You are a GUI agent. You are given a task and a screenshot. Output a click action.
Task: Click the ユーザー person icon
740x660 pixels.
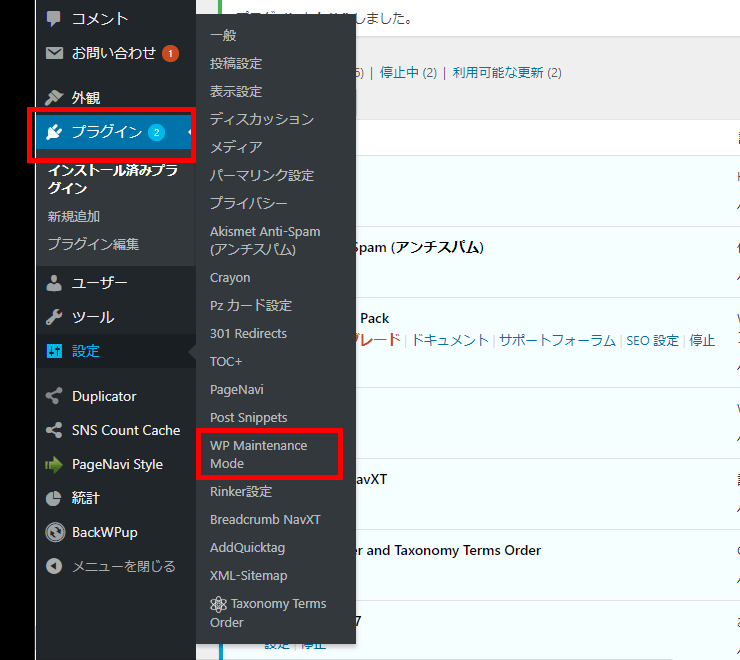point(54,283)
